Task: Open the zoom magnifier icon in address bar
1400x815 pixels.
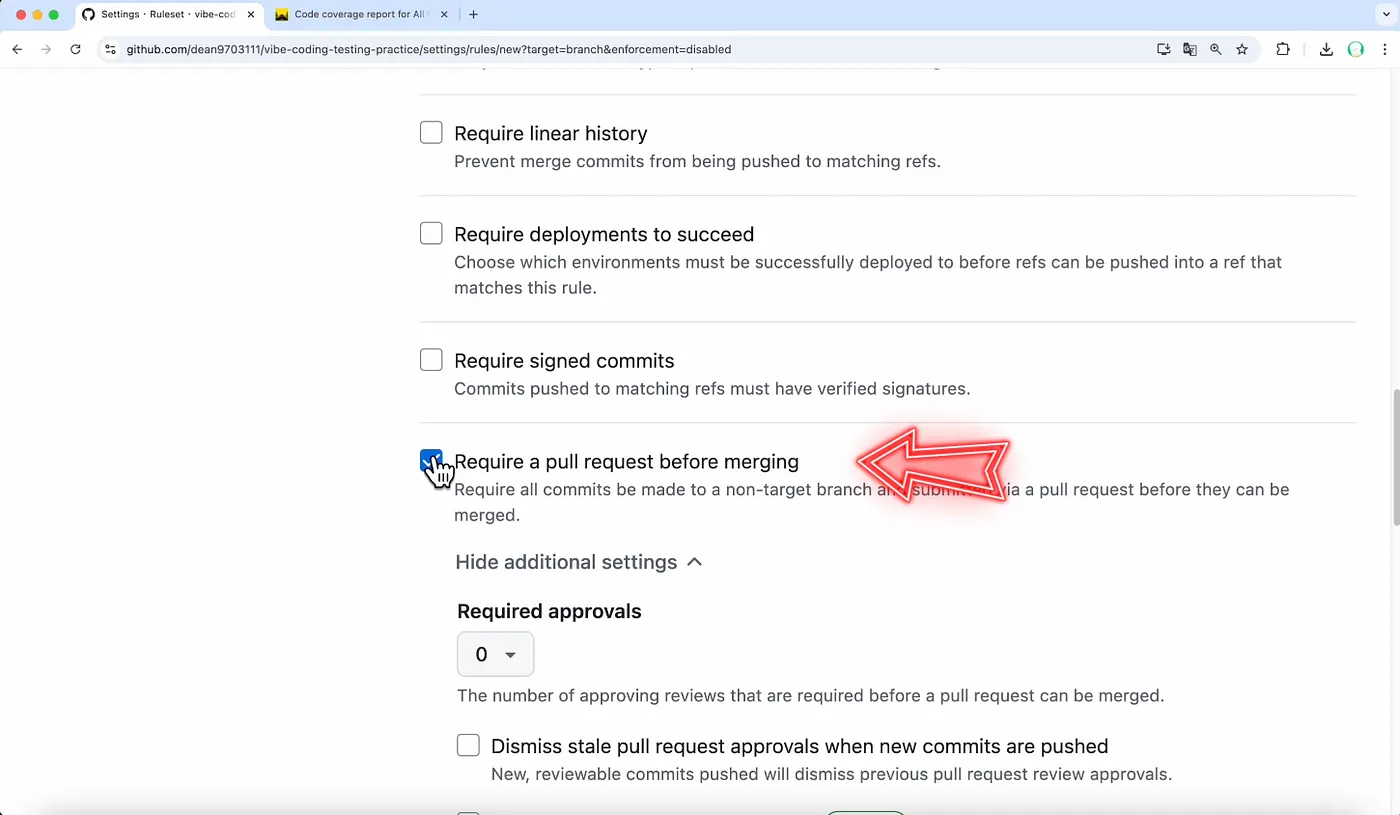Action: click(x=1216, y=49)
